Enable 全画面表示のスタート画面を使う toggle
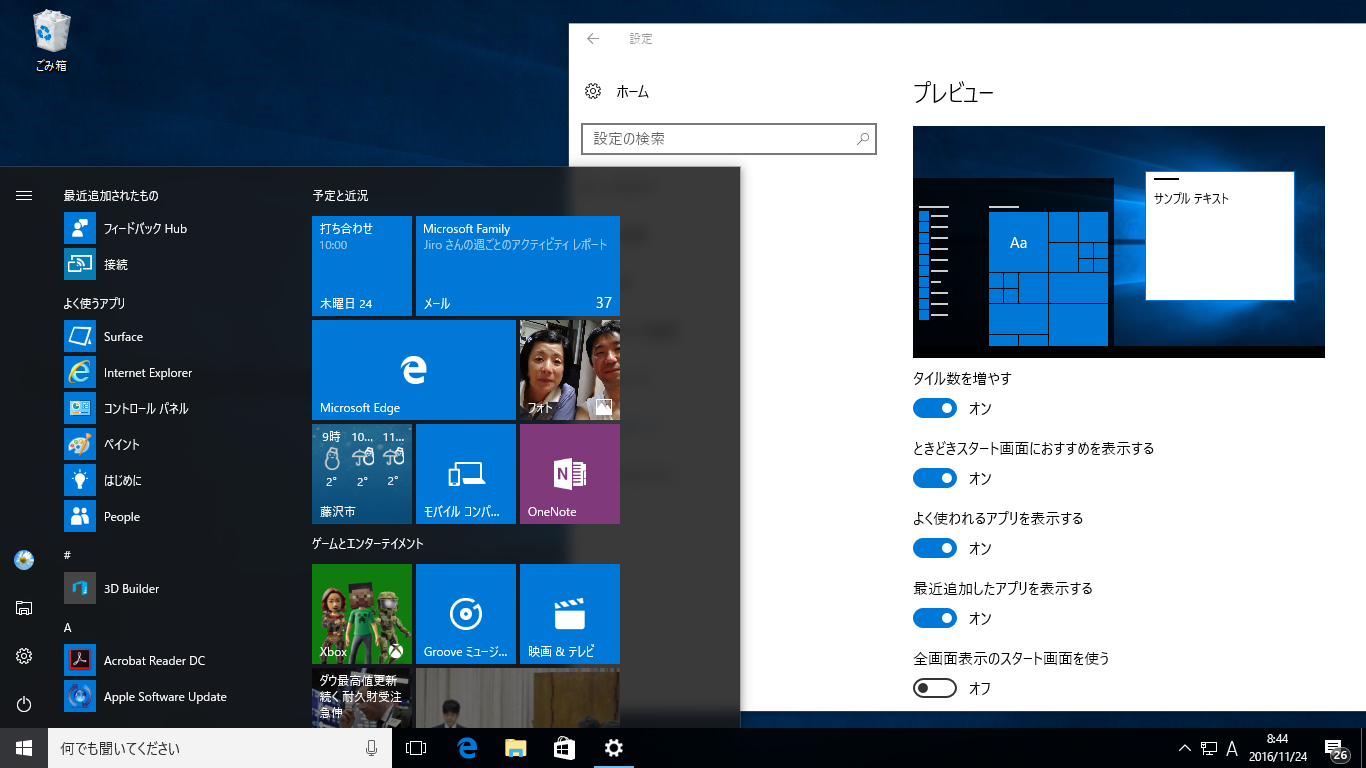The width and height of the screenshot is (1366, 768). 935,688
